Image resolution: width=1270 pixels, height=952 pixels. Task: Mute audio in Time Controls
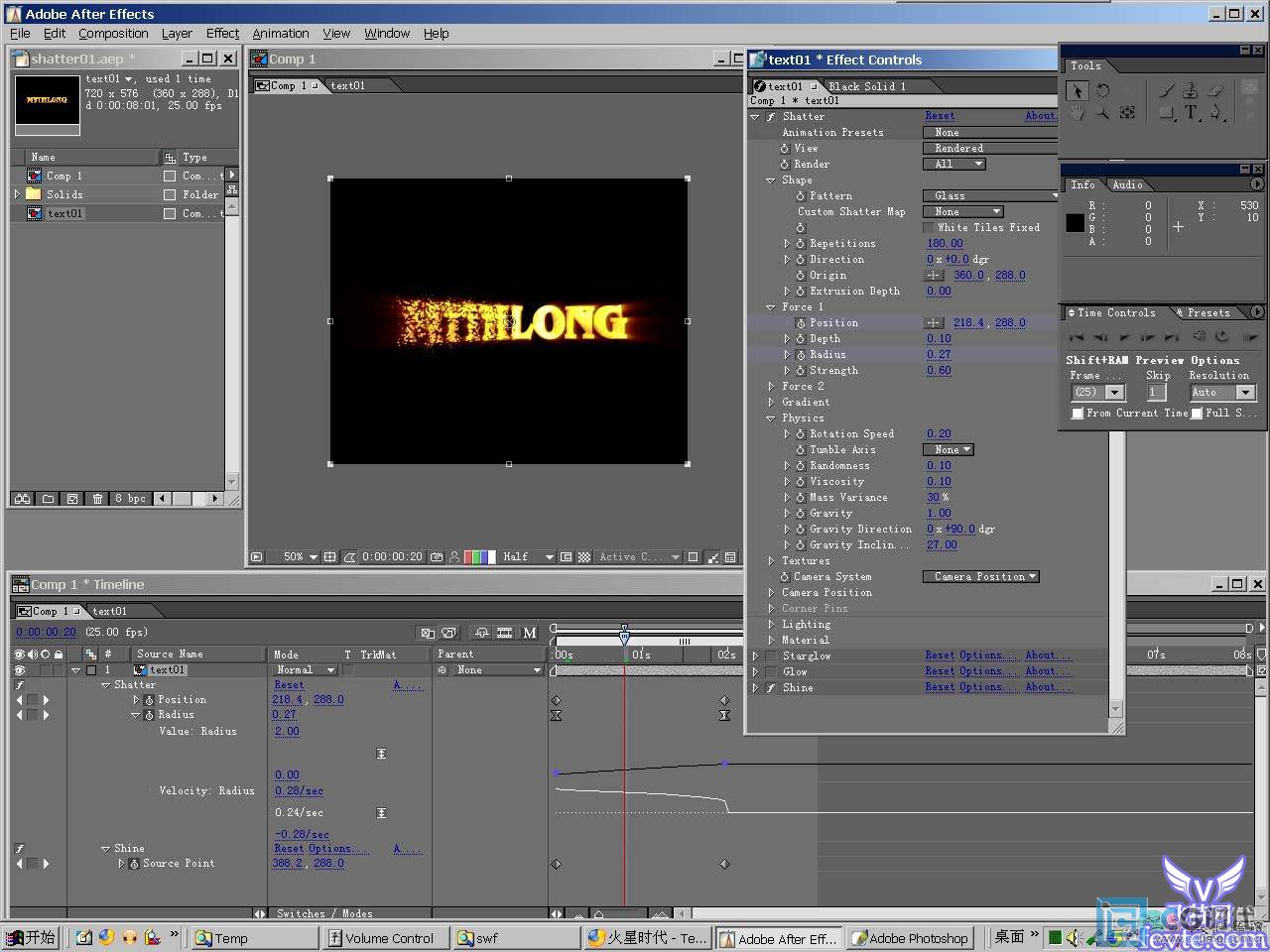1199,337
